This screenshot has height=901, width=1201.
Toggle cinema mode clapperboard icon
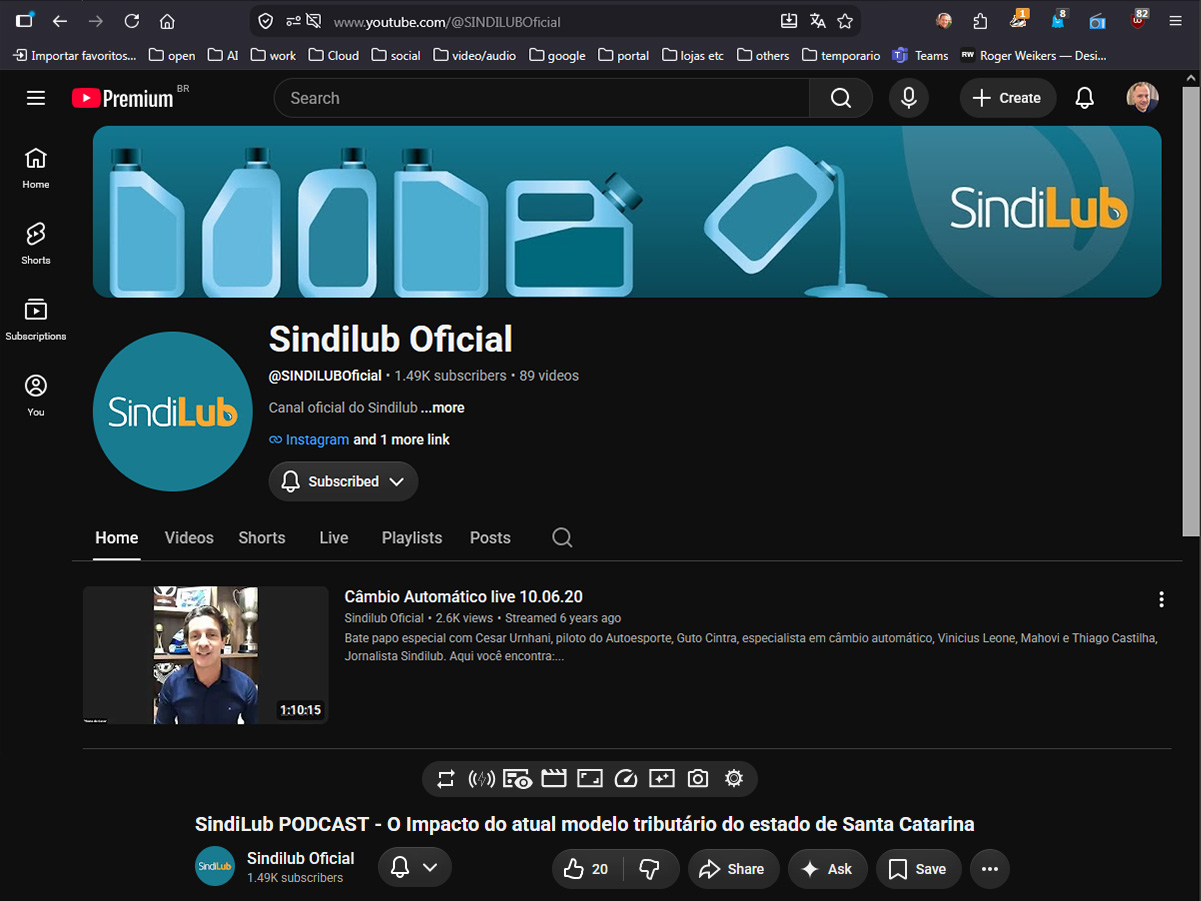[554, 779]
